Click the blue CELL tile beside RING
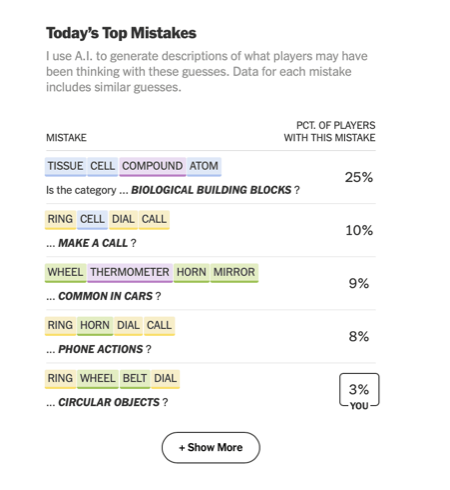 pos(92,220)
